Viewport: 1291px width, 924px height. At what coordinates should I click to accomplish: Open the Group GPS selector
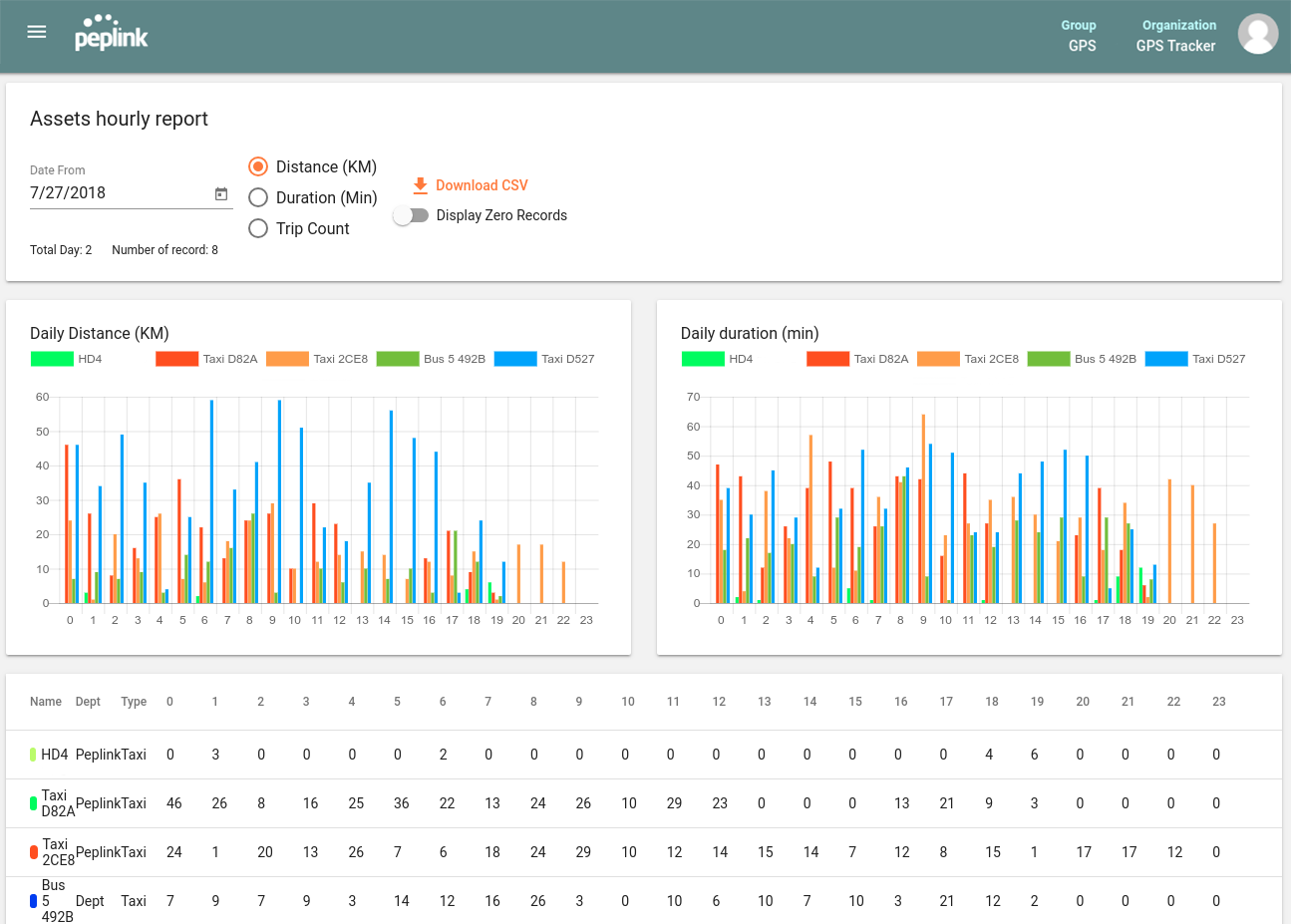(1081, 36)
